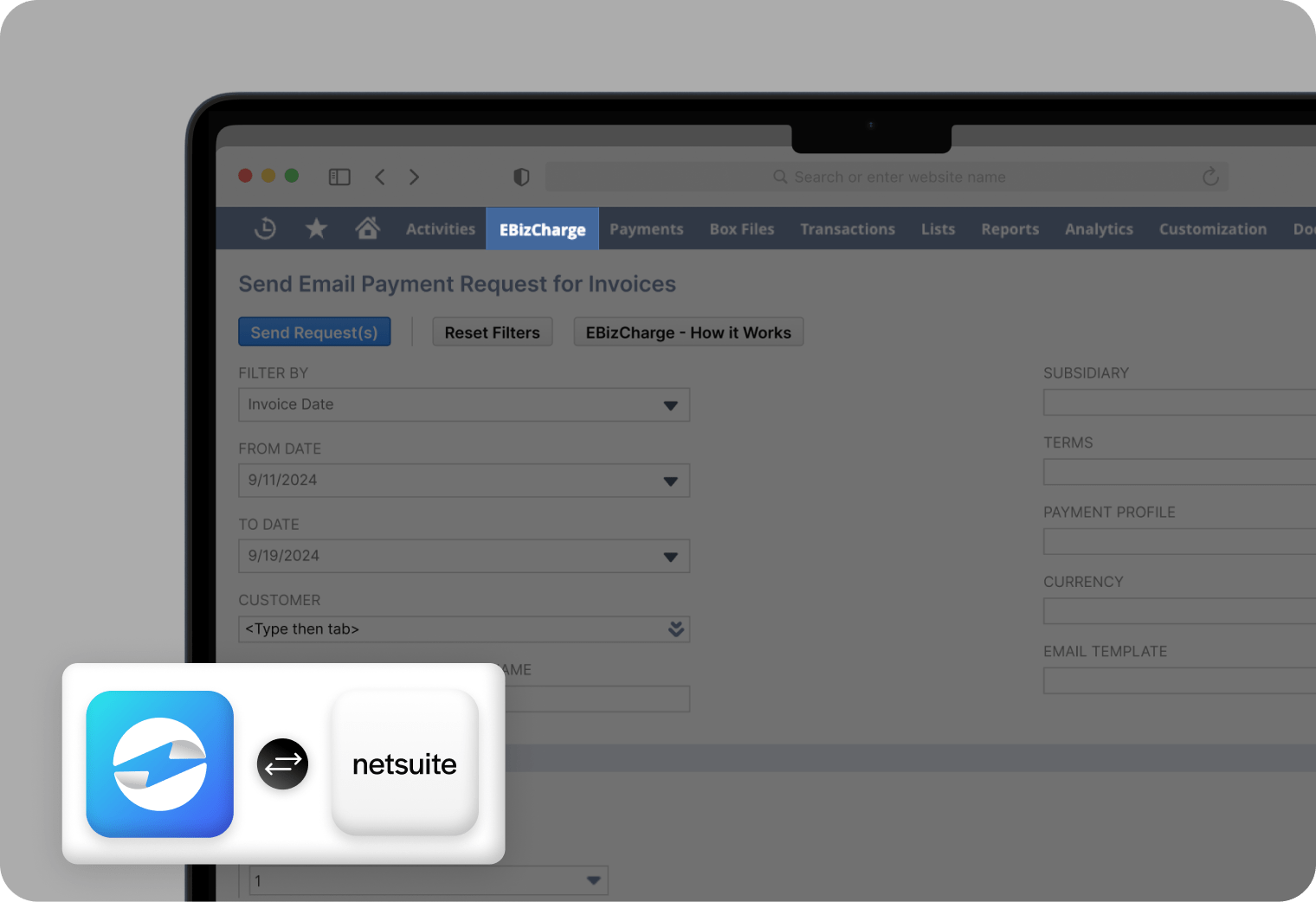Click the Reset Filters button
Viewport: 1316px width, 902px height.
[492, 332]
